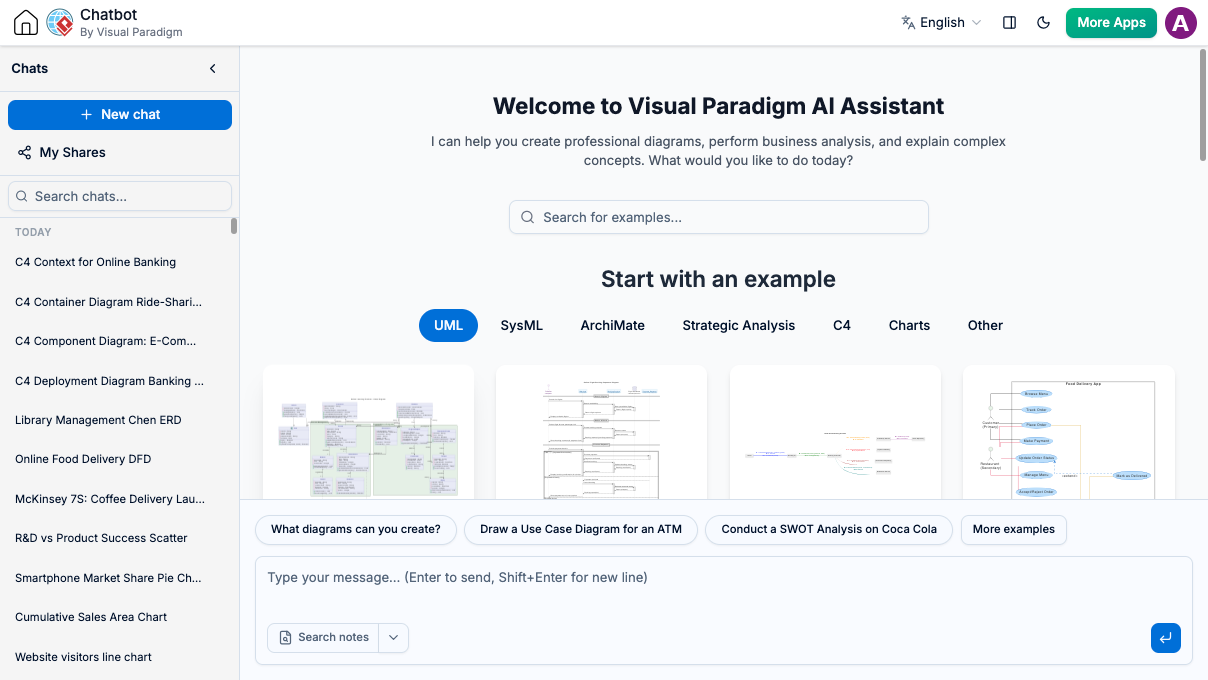Open the class diagram example thumbnail
The width and height of the screenshot is (1208, 680).
(368, 433)
